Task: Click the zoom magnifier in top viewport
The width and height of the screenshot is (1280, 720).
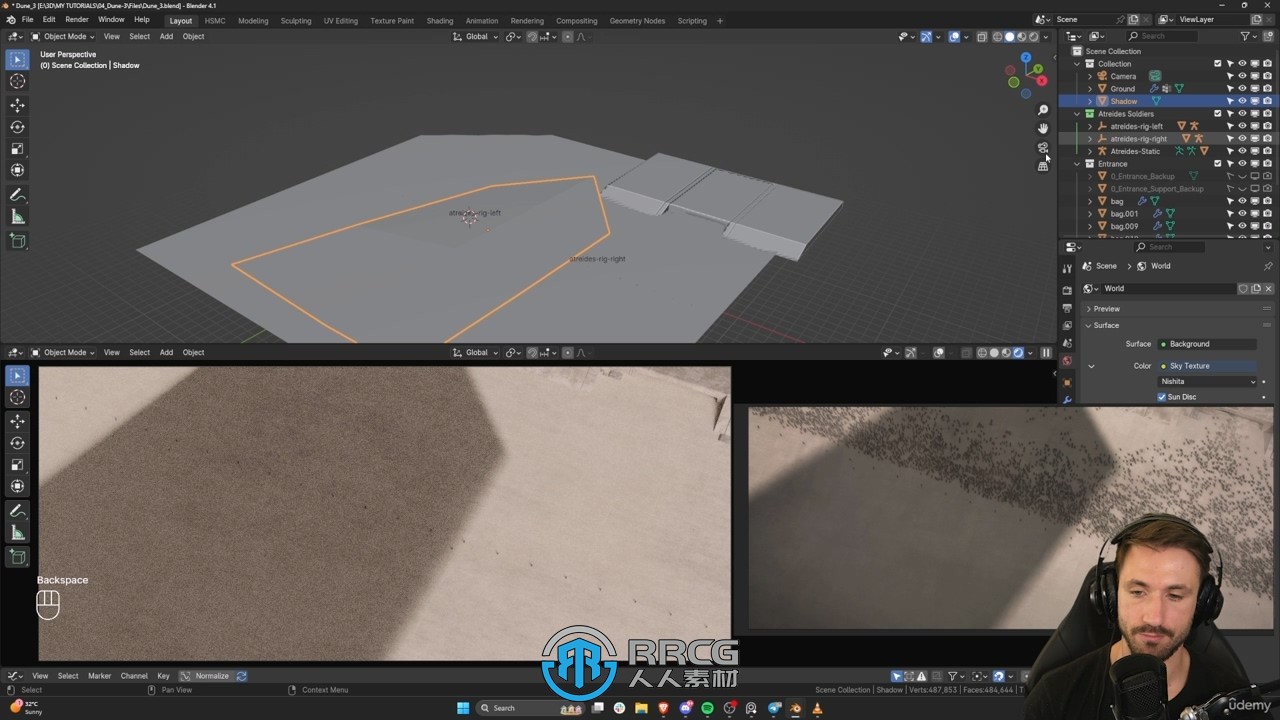Action: (1043, 110)
